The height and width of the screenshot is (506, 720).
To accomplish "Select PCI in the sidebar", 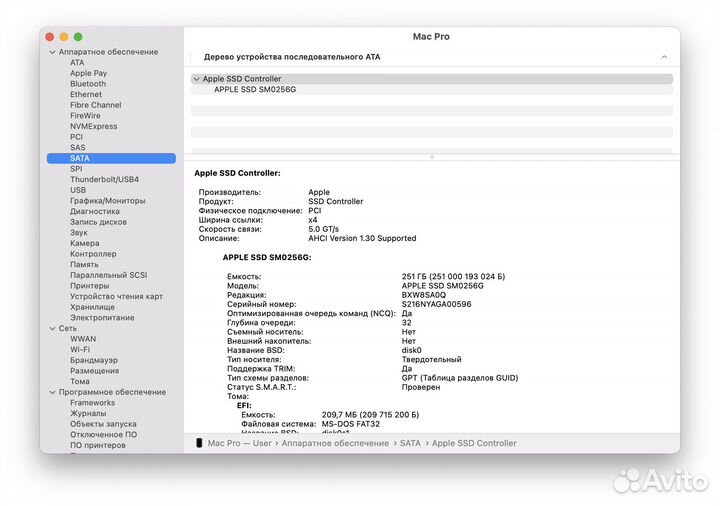I will [x=76, y=137].
